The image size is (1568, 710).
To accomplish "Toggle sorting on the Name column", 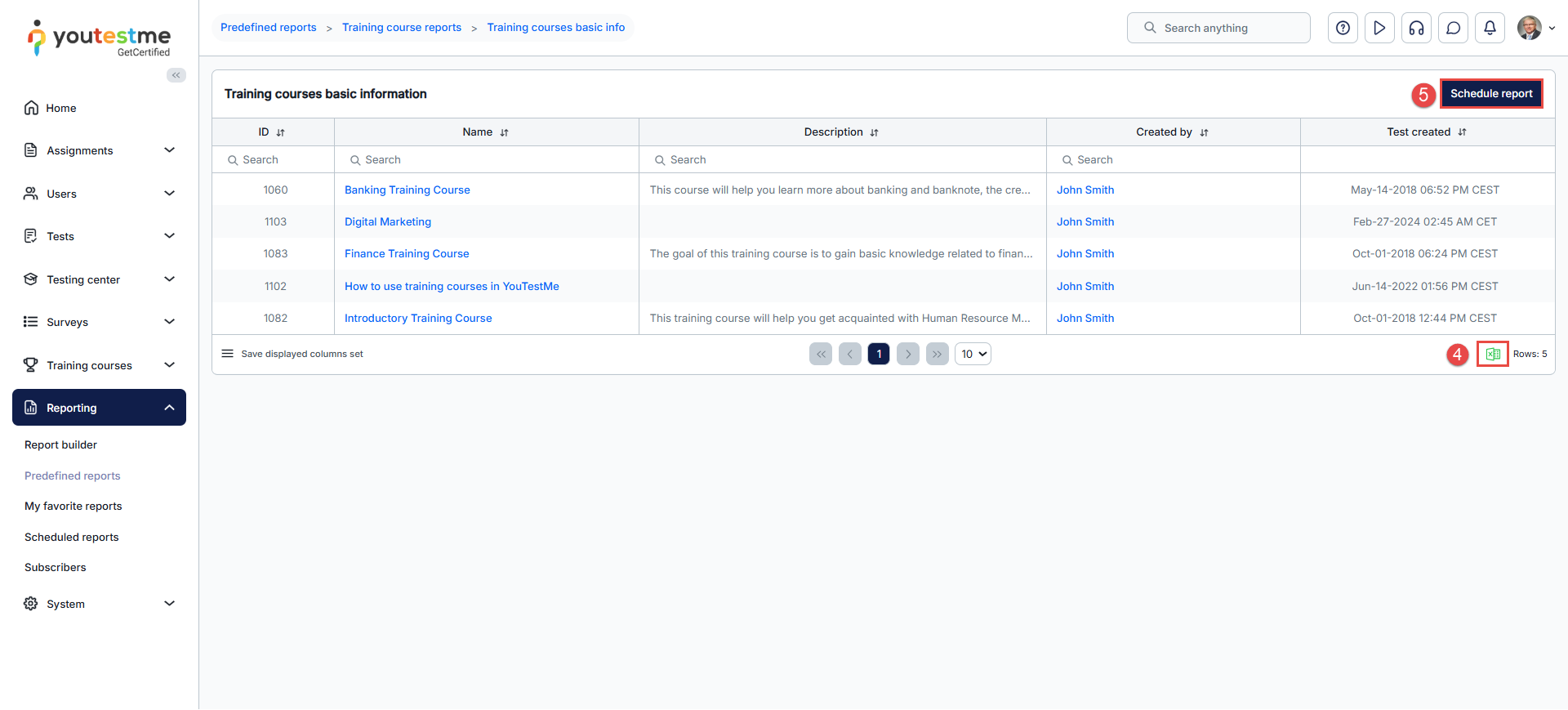I will pyautogui.click(x=504, y=132).
